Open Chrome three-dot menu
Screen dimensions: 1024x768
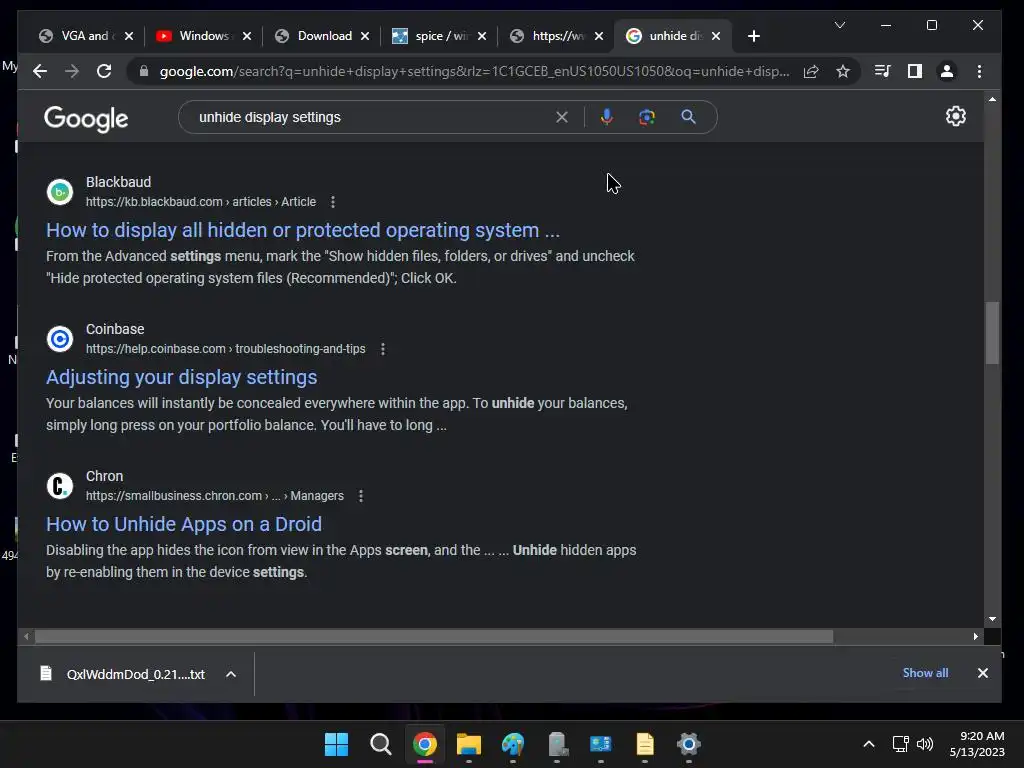(x=979, y=71)
